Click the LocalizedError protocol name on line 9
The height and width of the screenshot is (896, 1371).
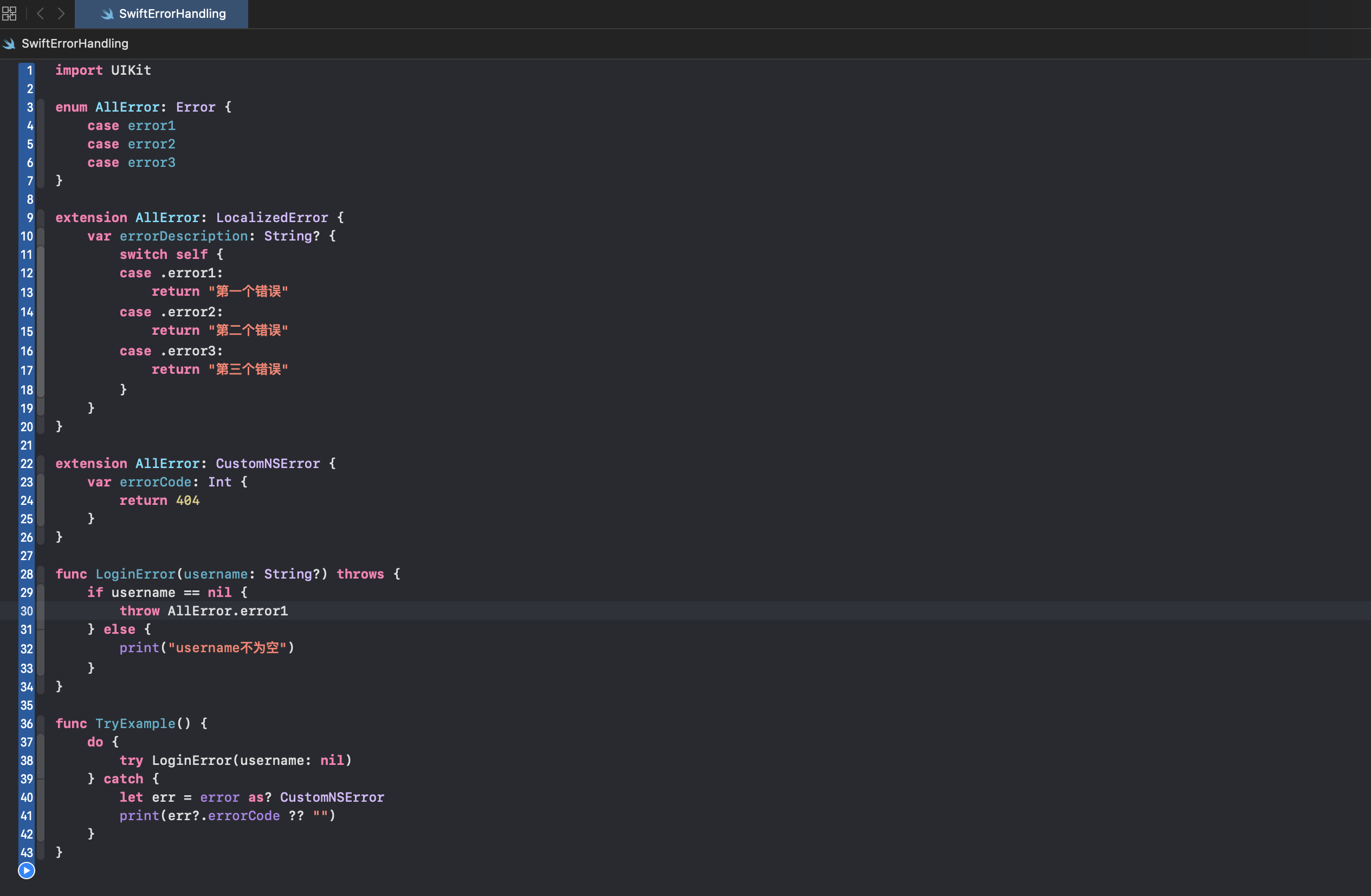pyautogui.click(x=271, y=218)
